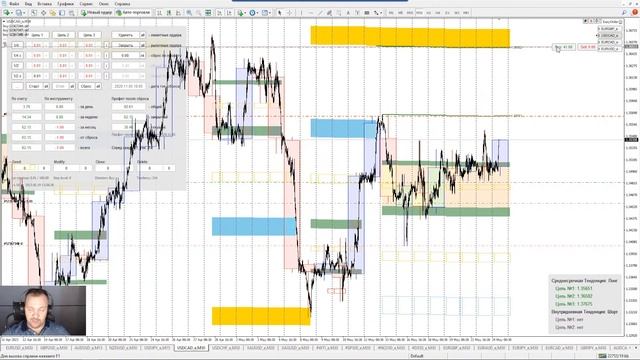Open the Periods clock icon
The image size is (640, 360).
pos(252,13)
